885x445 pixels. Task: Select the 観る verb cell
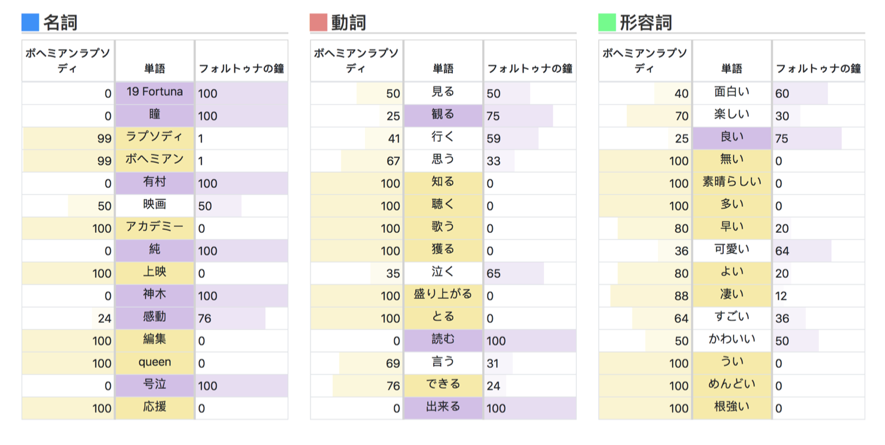click(x=443, y=116)
